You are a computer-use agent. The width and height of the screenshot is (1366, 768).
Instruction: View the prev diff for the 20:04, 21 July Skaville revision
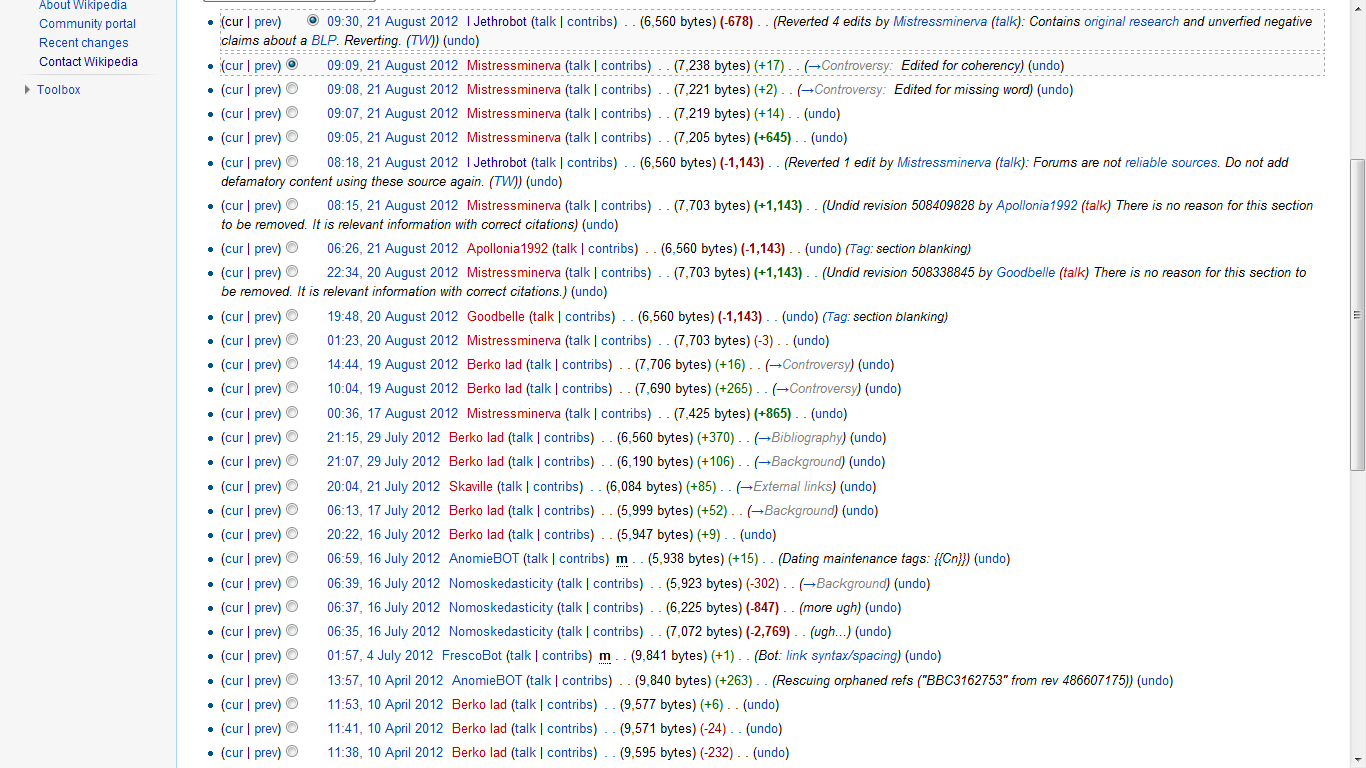266,486
